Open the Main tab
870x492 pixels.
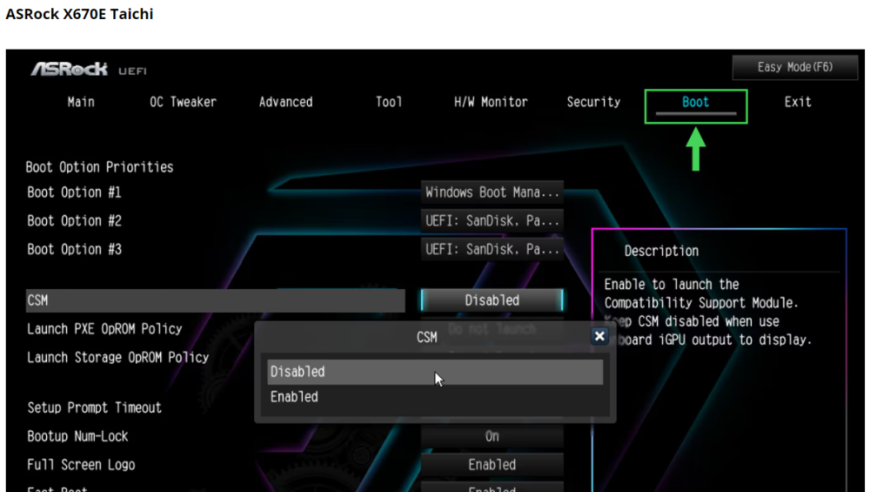point(81,102)
